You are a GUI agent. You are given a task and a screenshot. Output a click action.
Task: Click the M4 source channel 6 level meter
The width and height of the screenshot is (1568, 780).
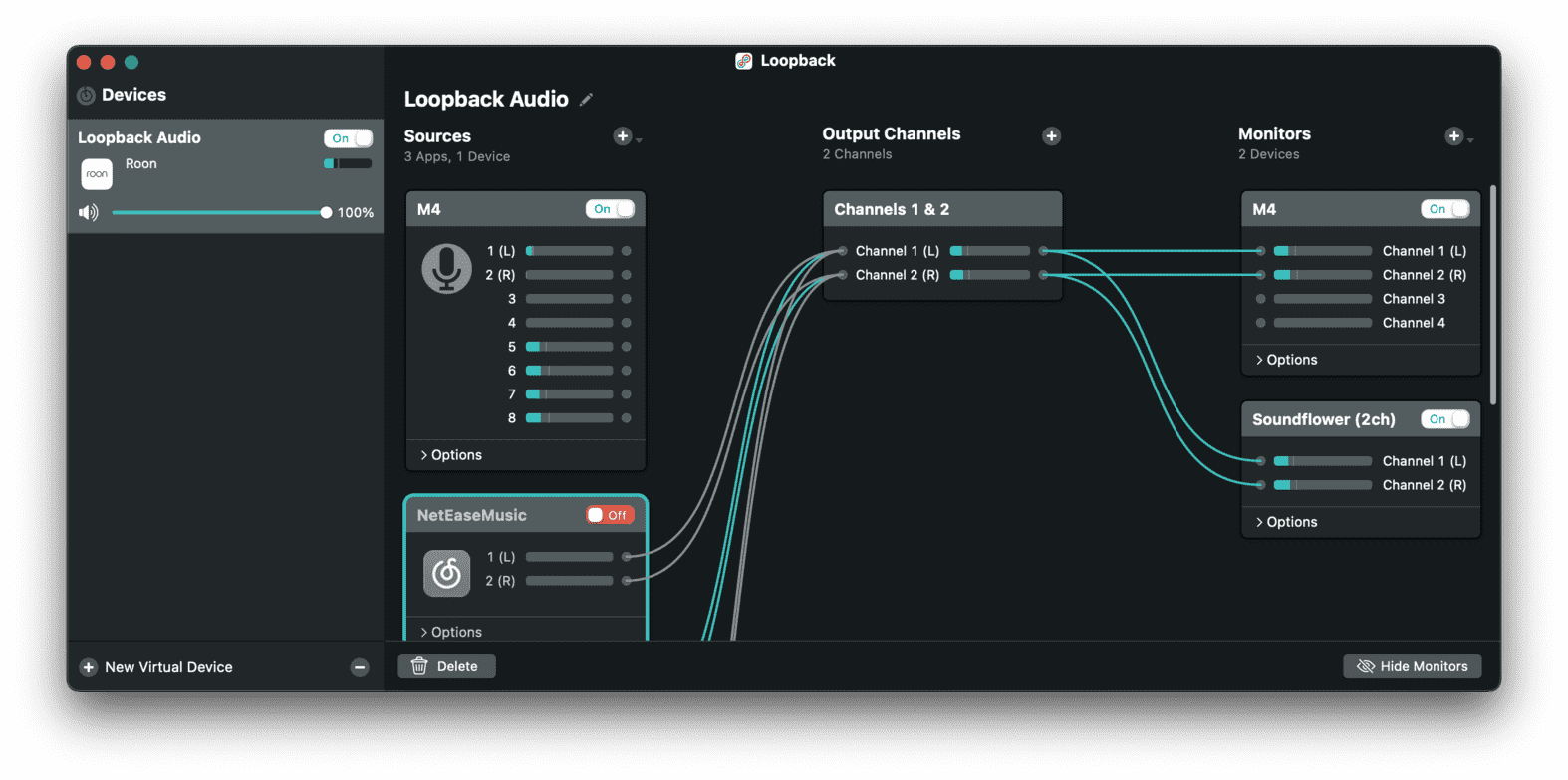click(569, 371)
